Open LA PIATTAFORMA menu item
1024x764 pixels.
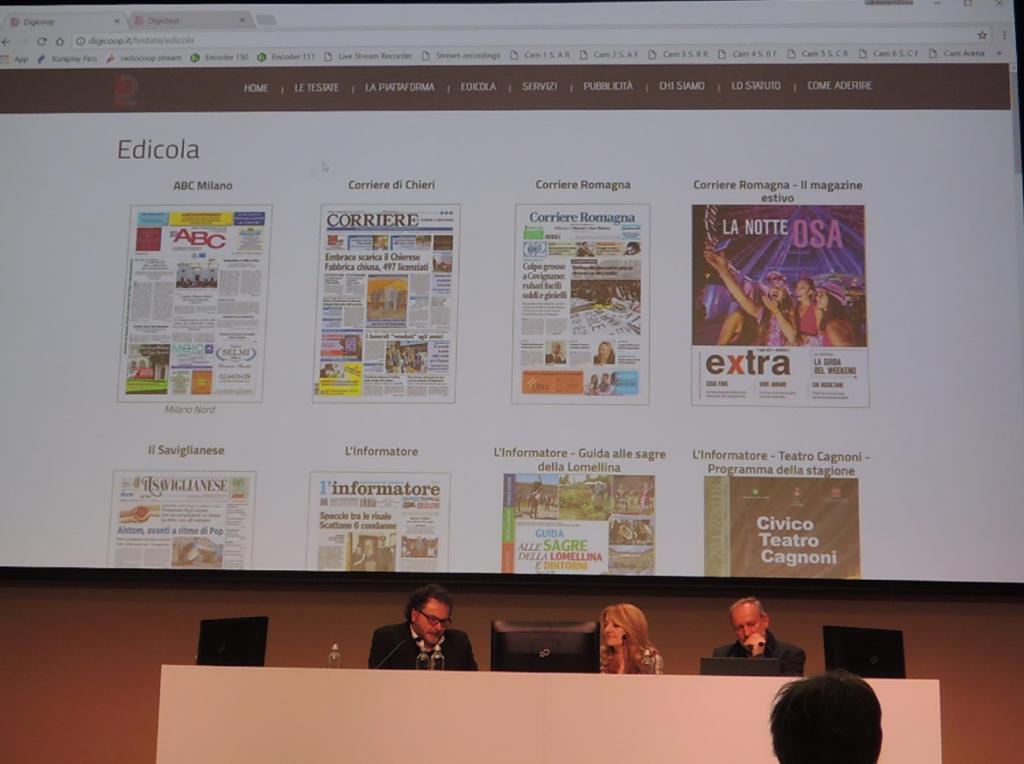click(x=400, y=87)
